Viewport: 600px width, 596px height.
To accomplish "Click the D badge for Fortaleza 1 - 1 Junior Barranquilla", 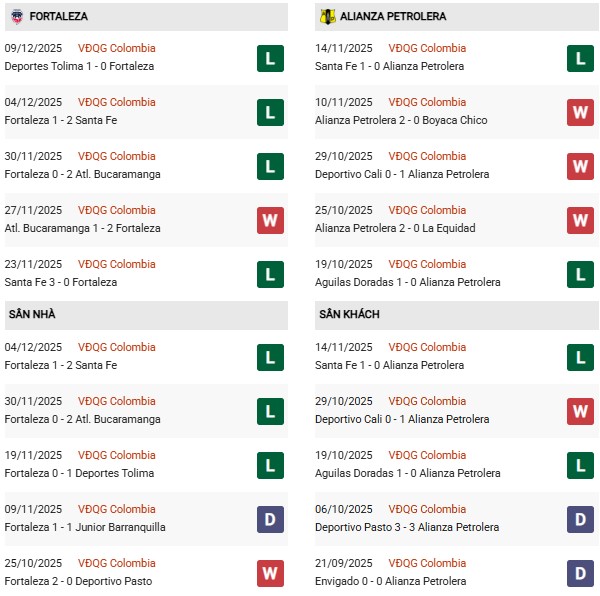I will point(269,519).
